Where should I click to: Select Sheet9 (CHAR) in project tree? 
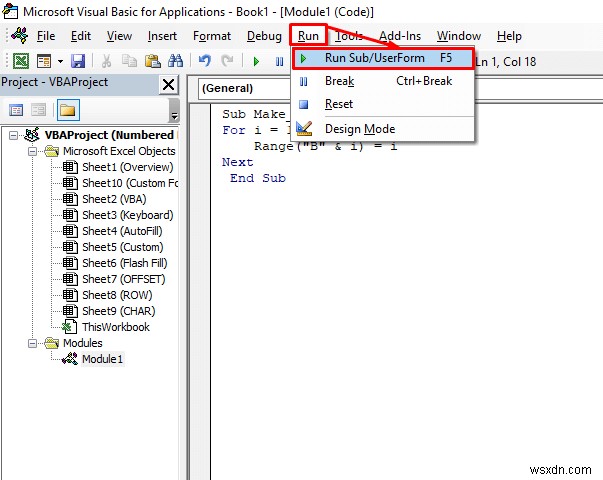(x=119, y=311)
